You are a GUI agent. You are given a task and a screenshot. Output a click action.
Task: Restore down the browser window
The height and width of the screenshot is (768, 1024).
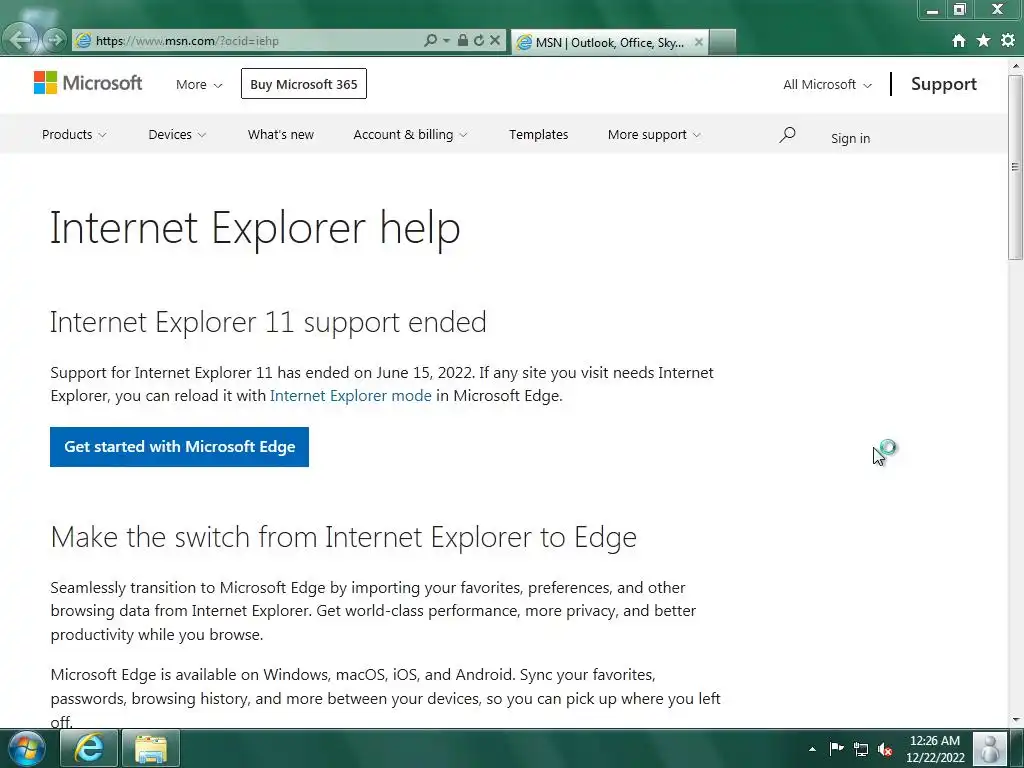(959, 10)
